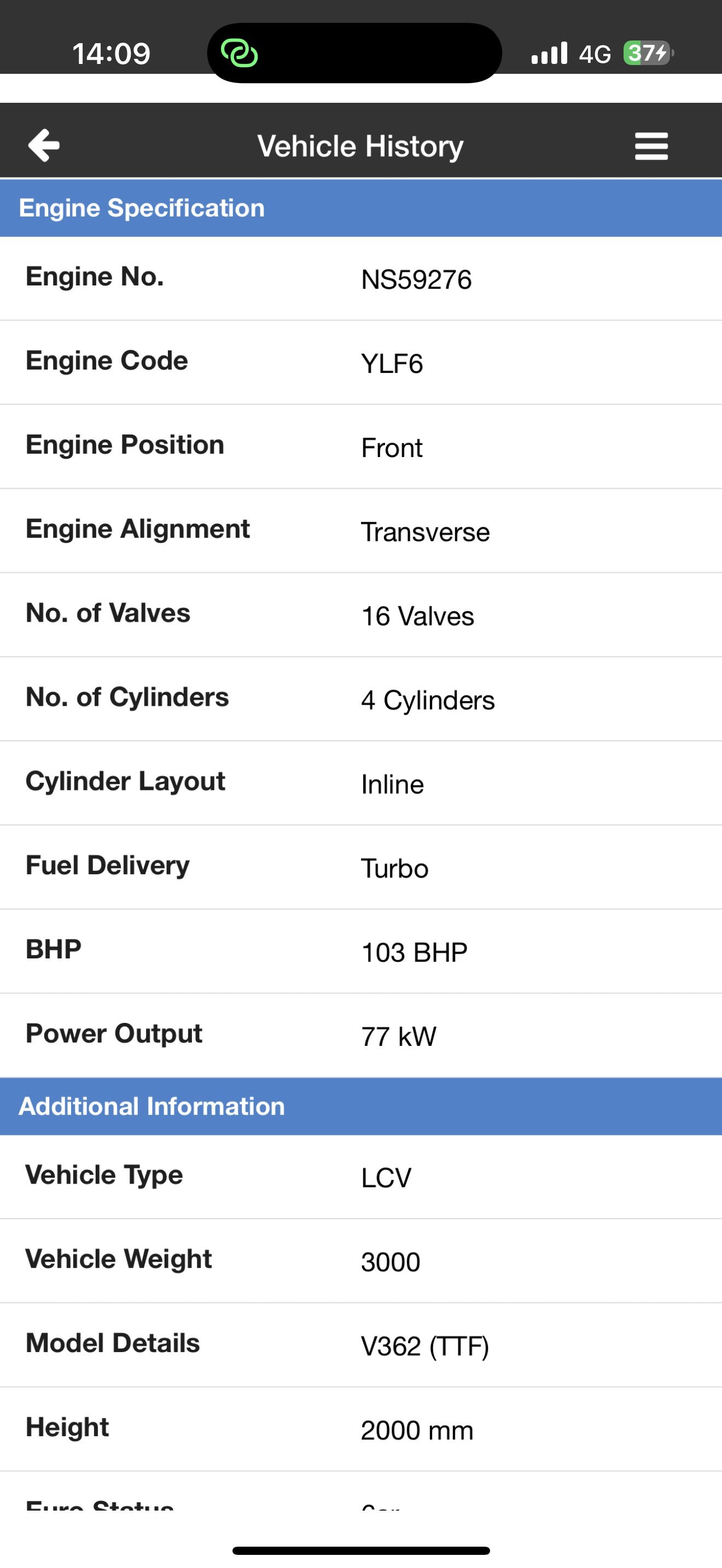Tap the battery indicator icon
Screen dimensions: 722x1568
point(648,53)
